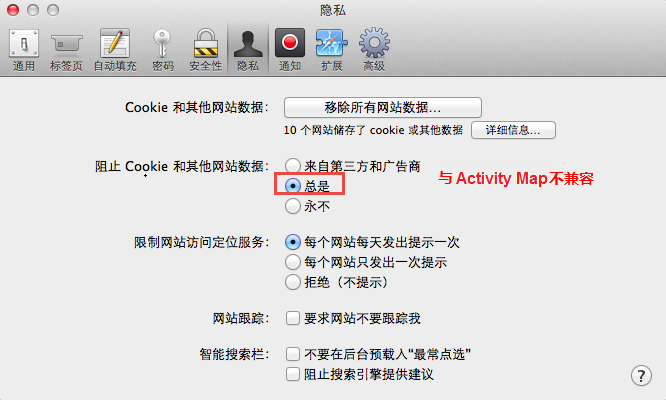Select the 安全性 Security padlock icon
Viewport: 666px width, 400px height.
pos(206,50)
